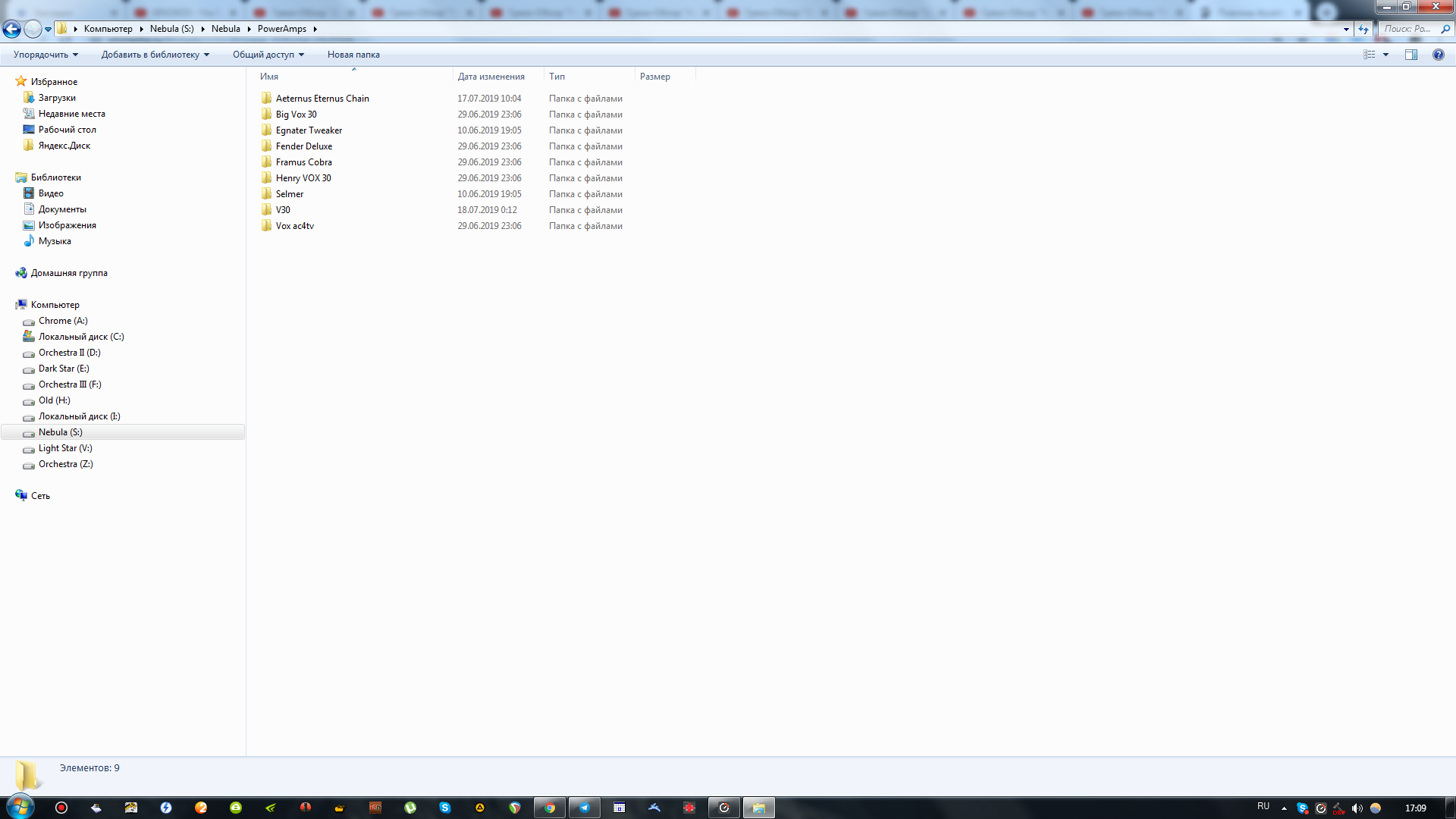1456x819 pixels.
Task: Launch Skype from the taskbar
Action: (445, 808)
